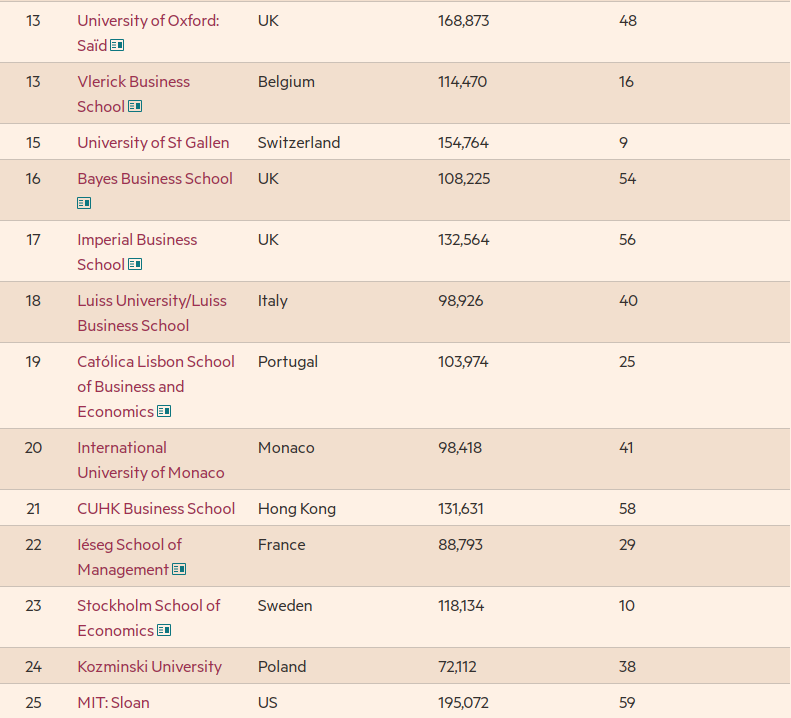Open University of Oxford: Saïd link
This screenshot has width=791, height=718.
point(148,33)
